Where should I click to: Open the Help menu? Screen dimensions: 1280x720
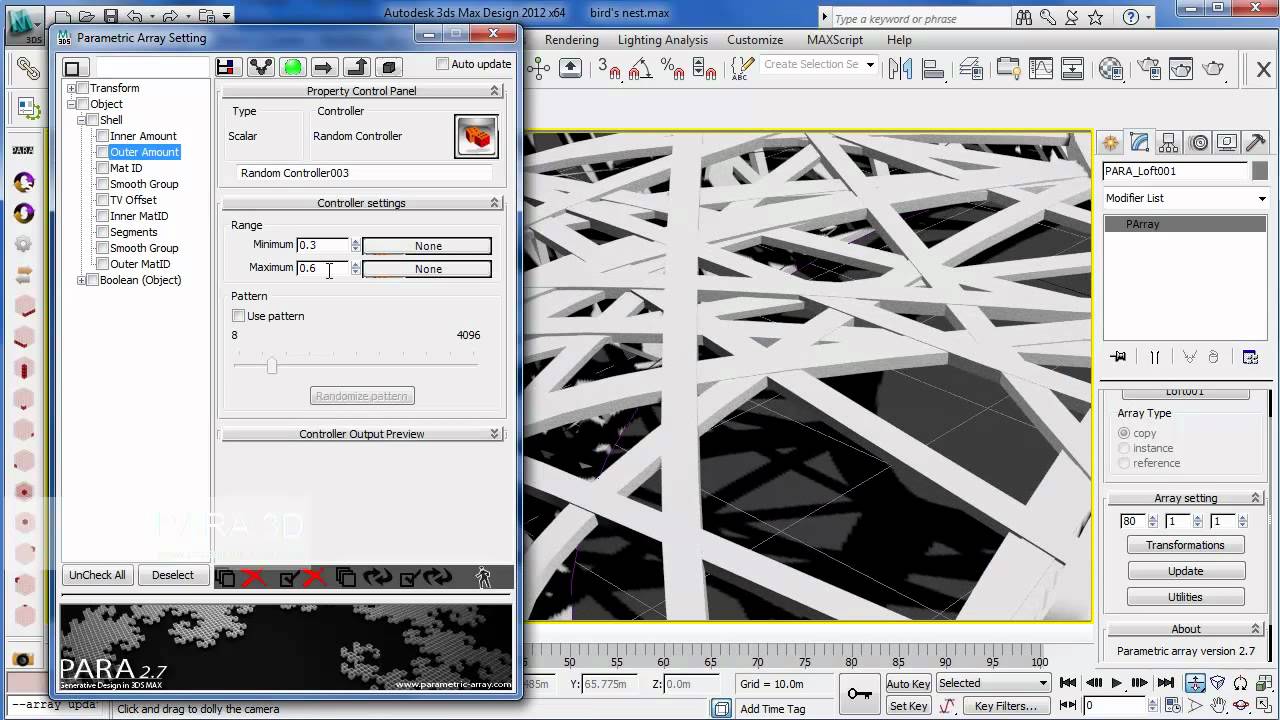coord(899,40)
